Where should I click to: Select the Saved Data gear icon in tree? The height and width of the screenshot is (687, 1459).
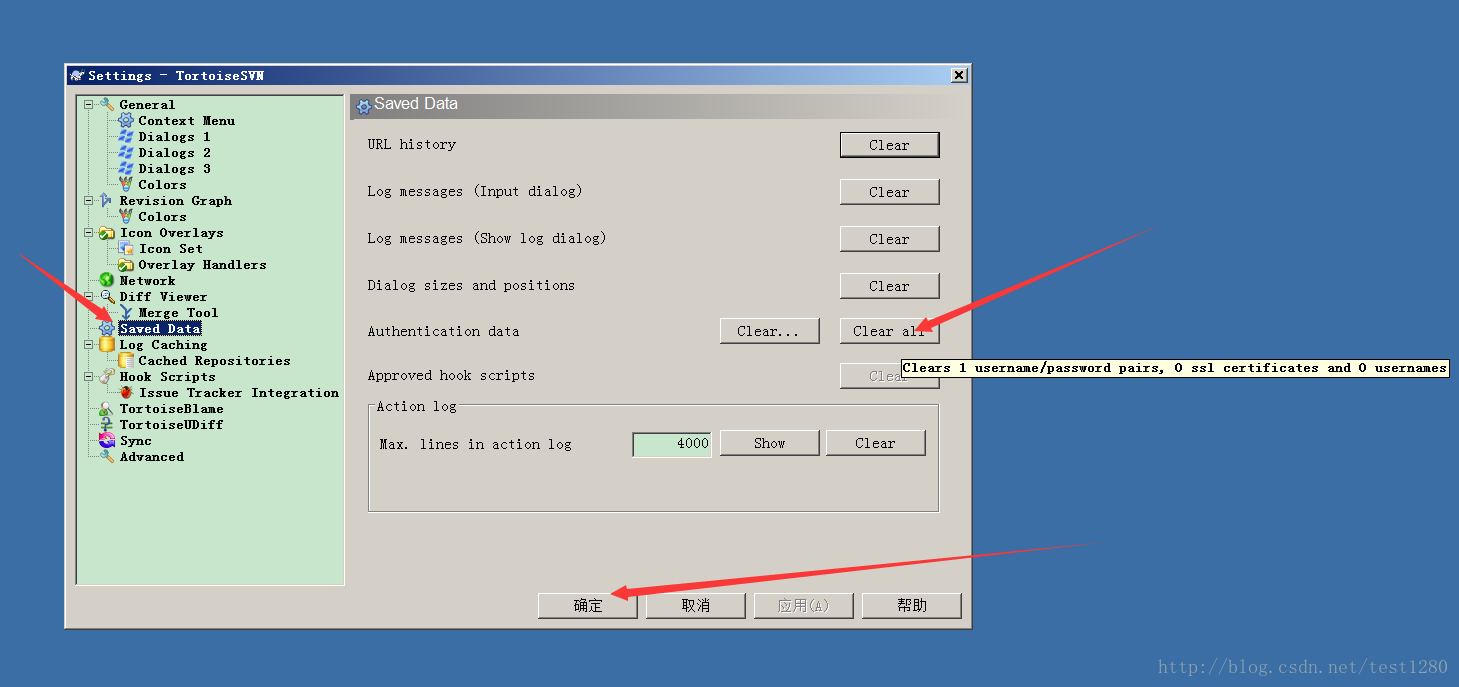click(x=107, y=328)
